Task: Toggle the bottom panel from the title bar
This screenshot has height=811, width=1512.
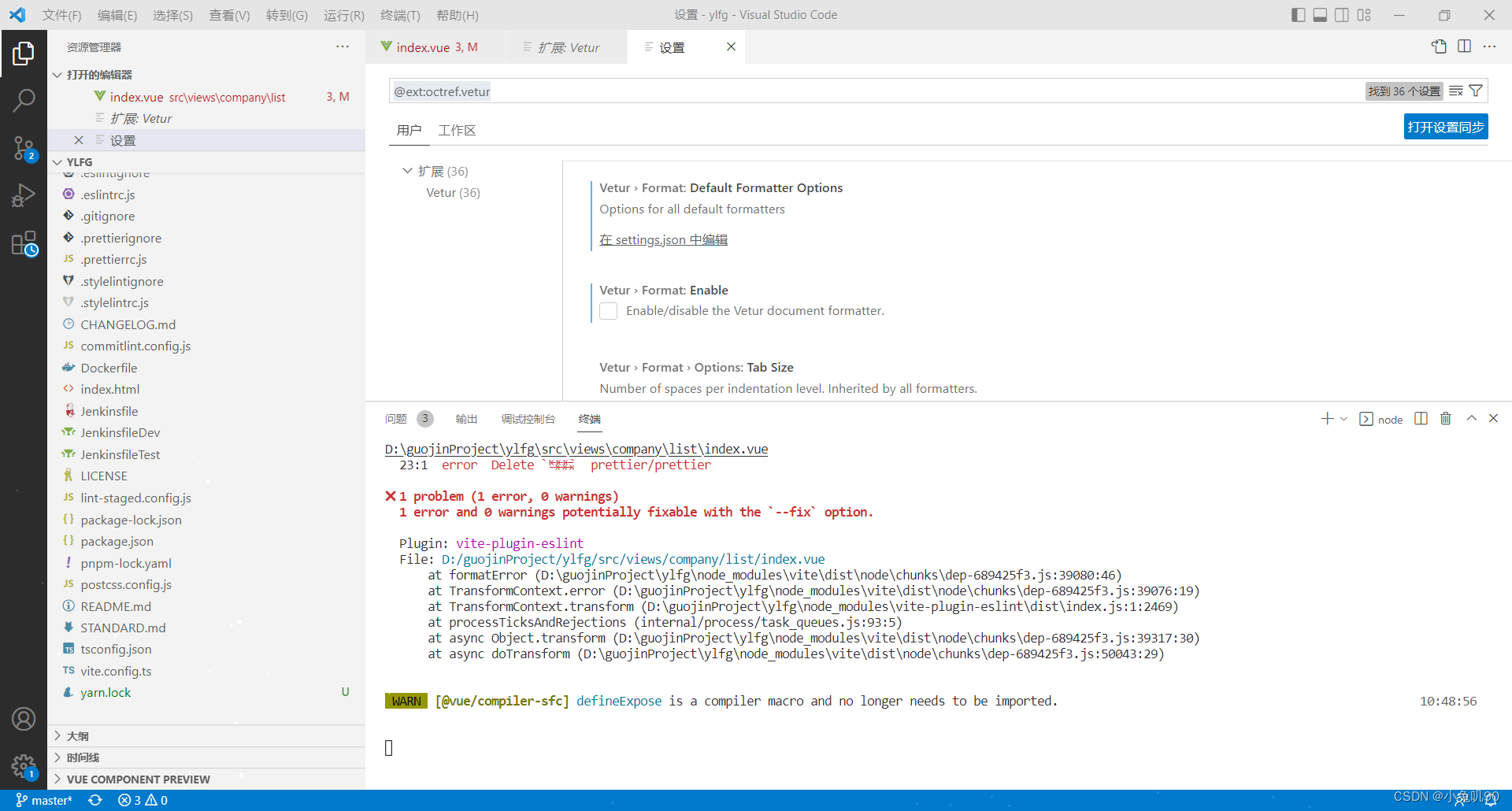Action: [x=1320, y=15]
